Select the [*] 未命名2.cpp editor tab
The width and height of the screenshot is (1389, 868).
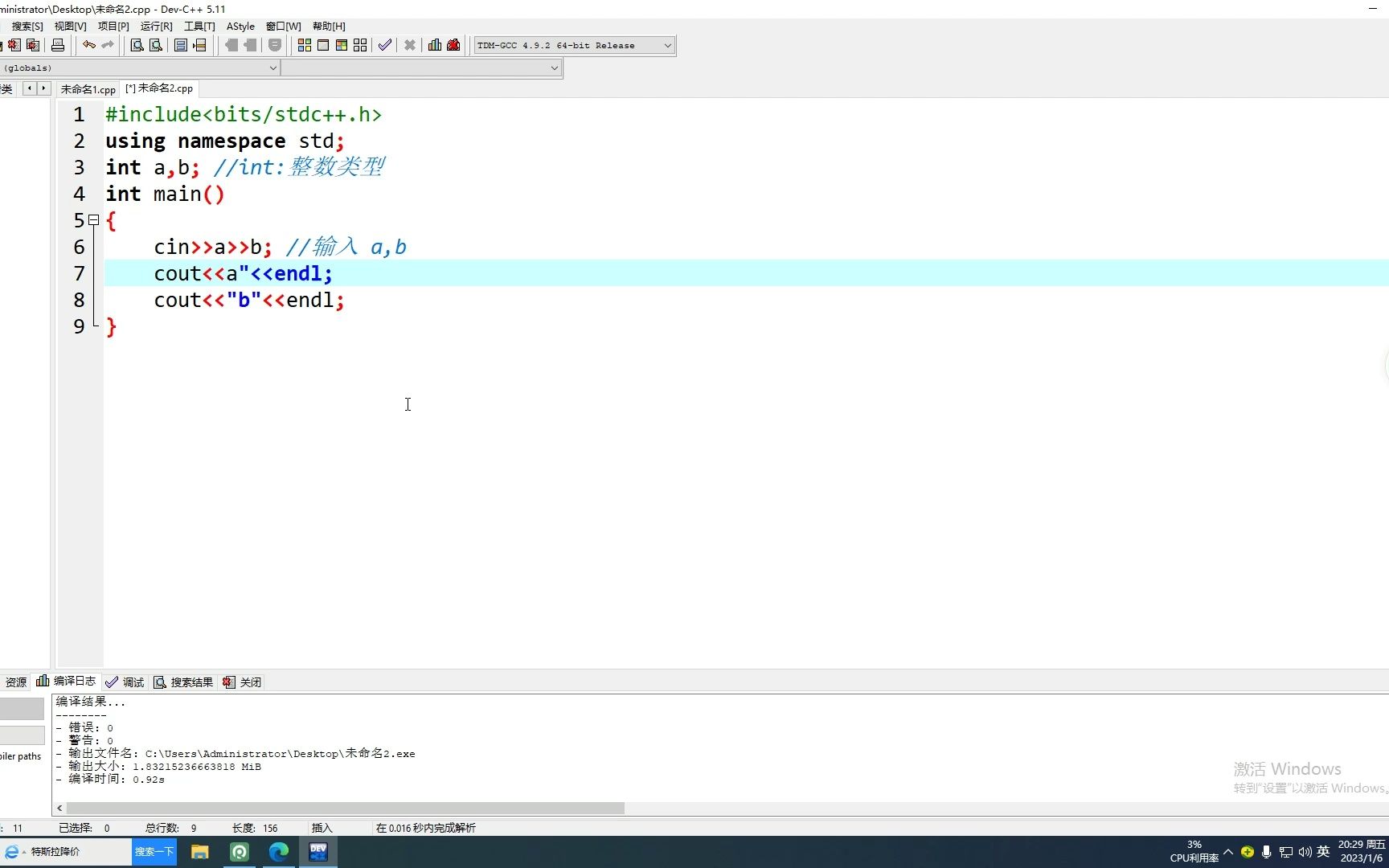159,88
